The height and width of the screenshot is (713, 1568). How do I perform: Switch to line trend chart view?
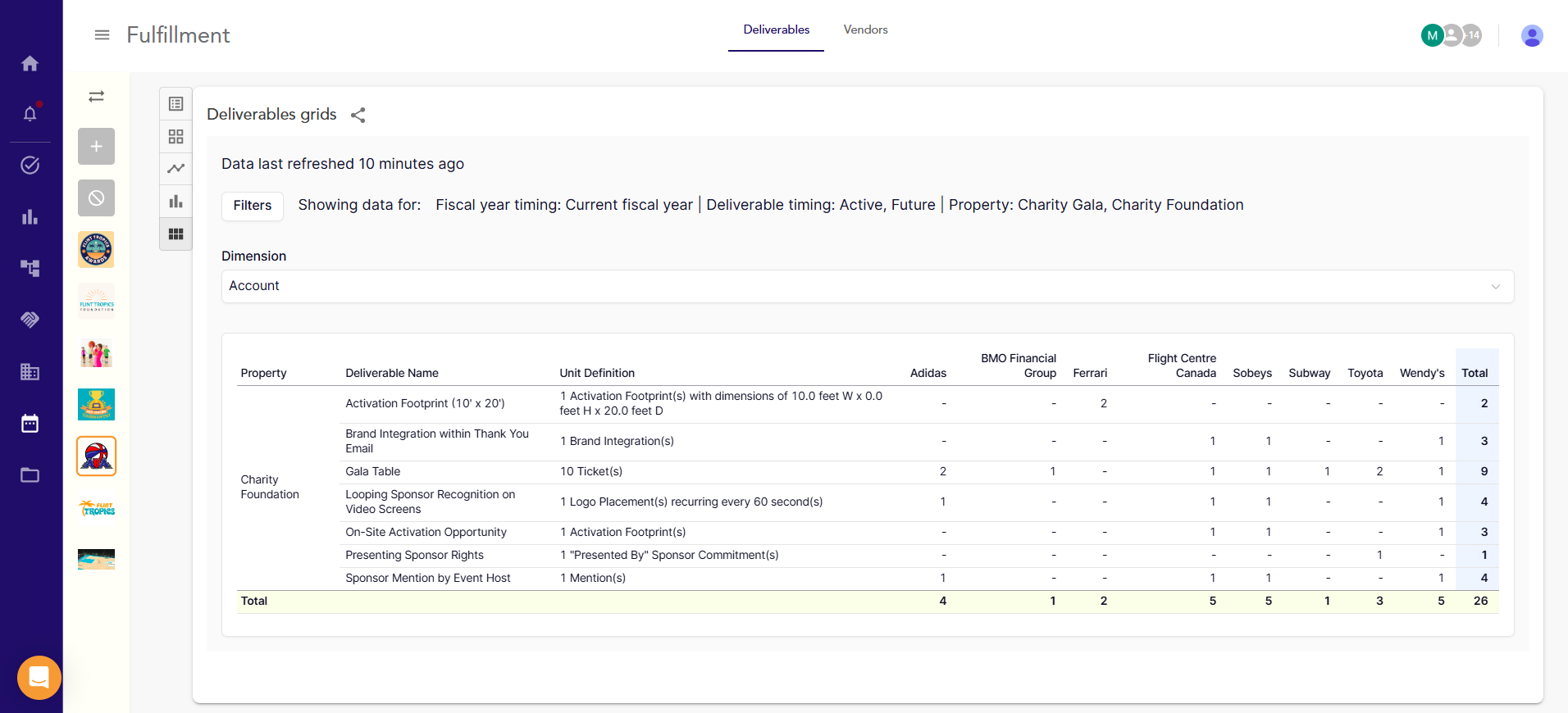pyautogui.click(x=175, y=169)
